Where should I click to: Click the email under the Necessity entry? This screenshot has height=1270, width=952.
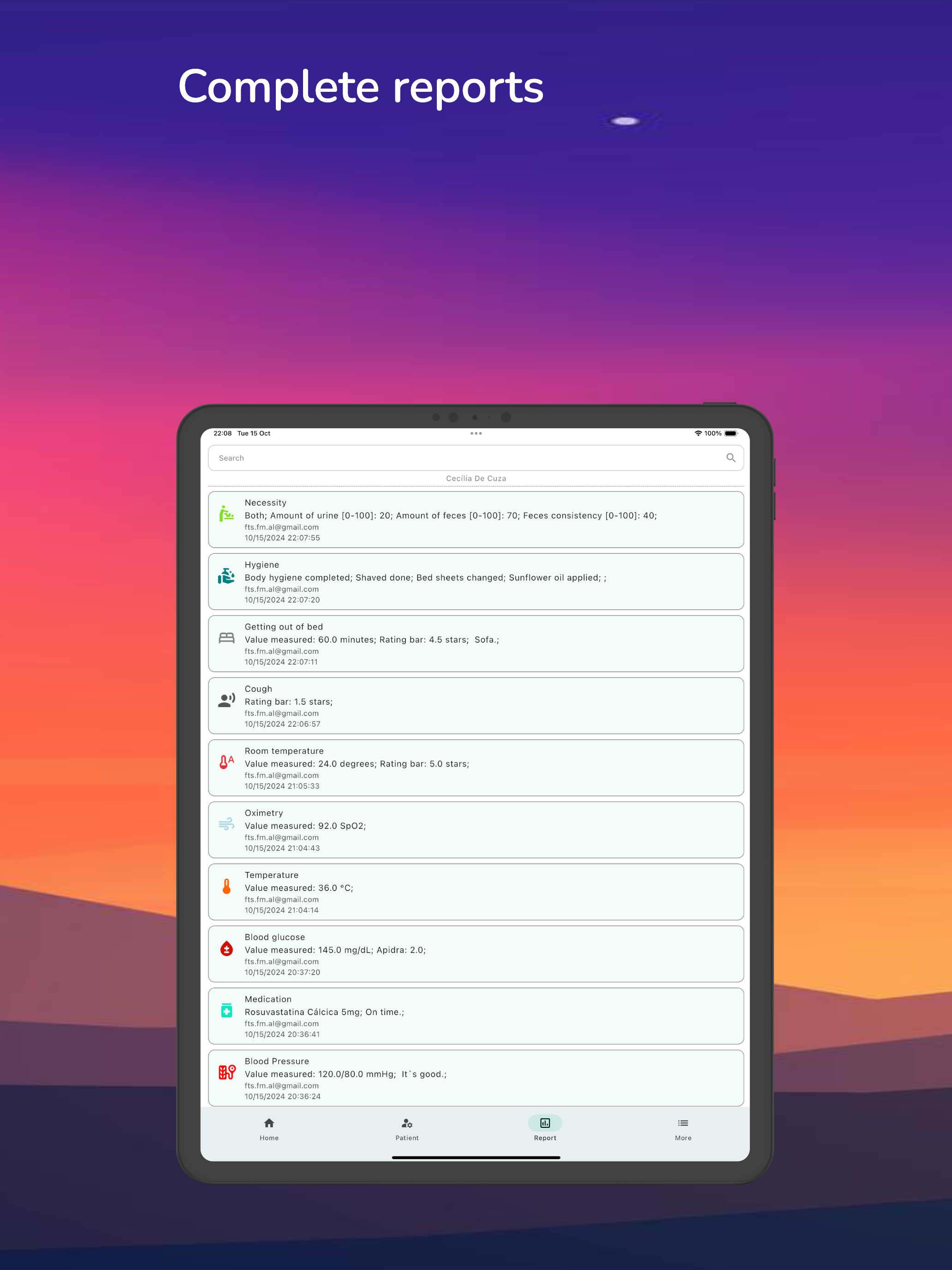tap(282, 527)
